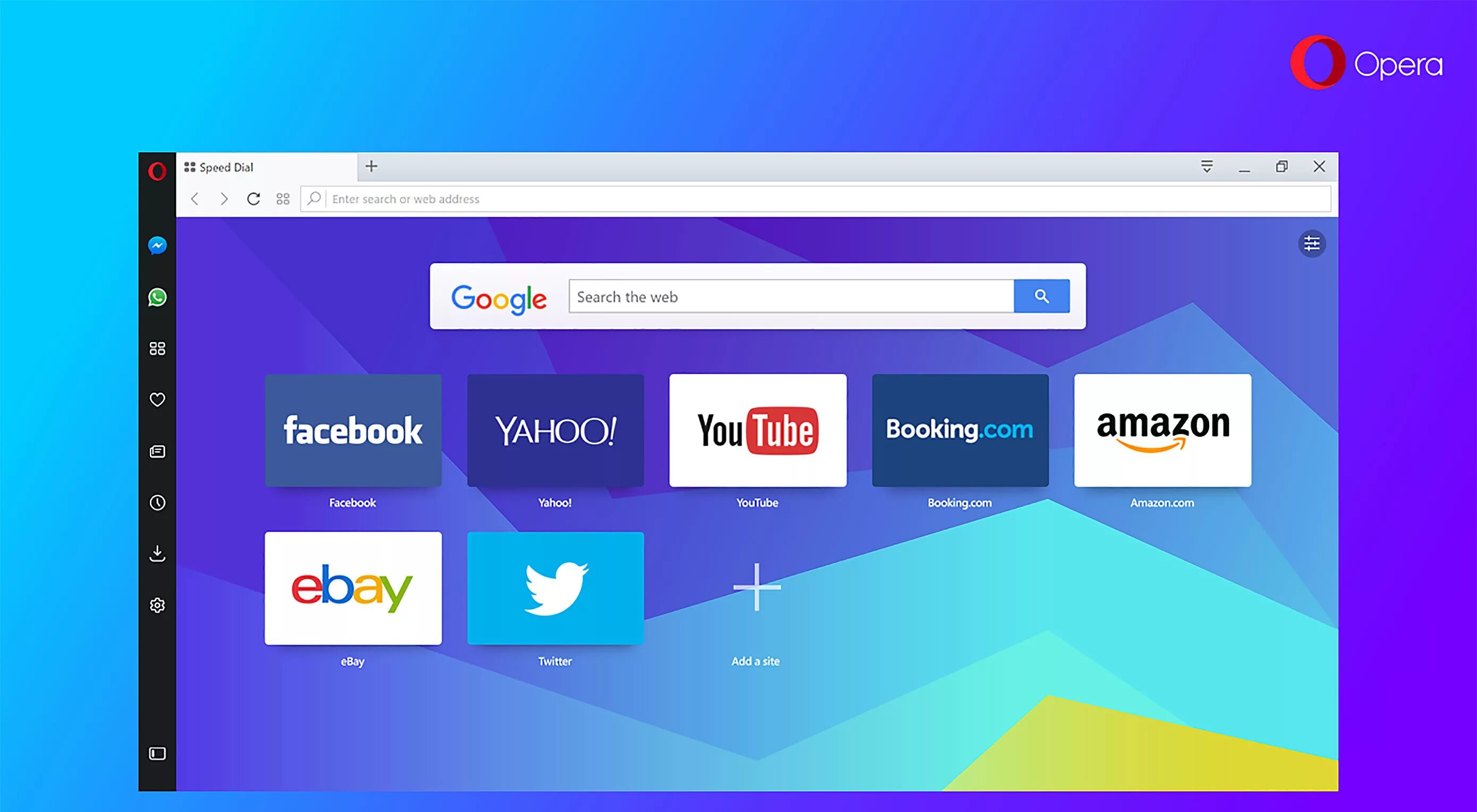Open the Messenger sidebar icon
Viewport: 1477px width, 812px height.
[x=157, y=244]
